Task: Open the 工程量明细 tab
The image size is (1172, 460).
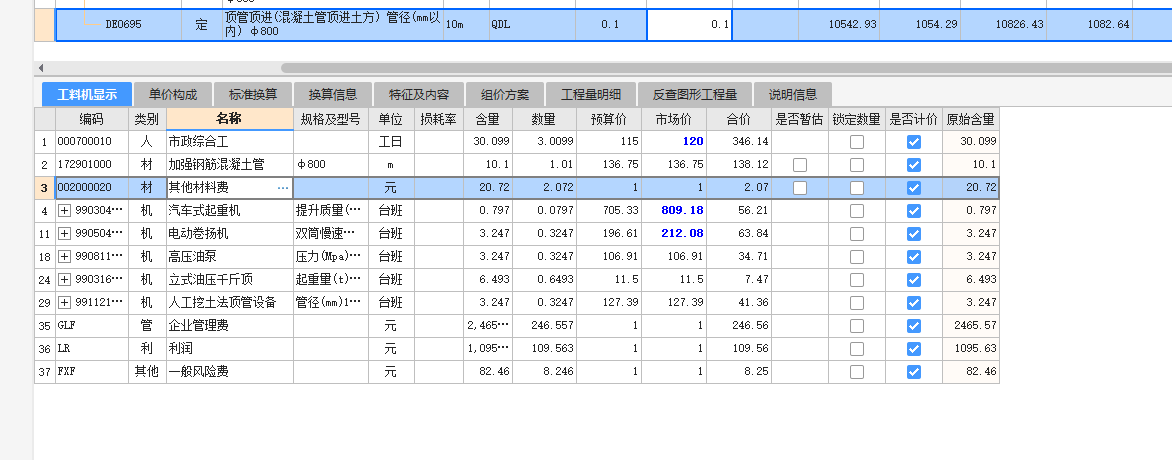Action: tap(590, 95)
